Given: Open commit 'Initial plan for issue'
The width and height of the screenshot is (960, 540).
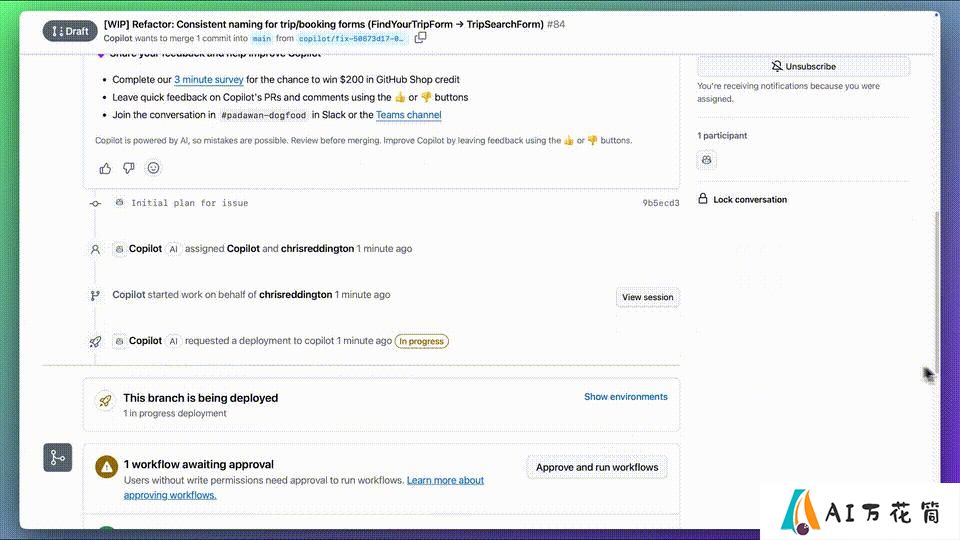Looking at the screenshot, I should pyautogui.click(x=190, y=203).
